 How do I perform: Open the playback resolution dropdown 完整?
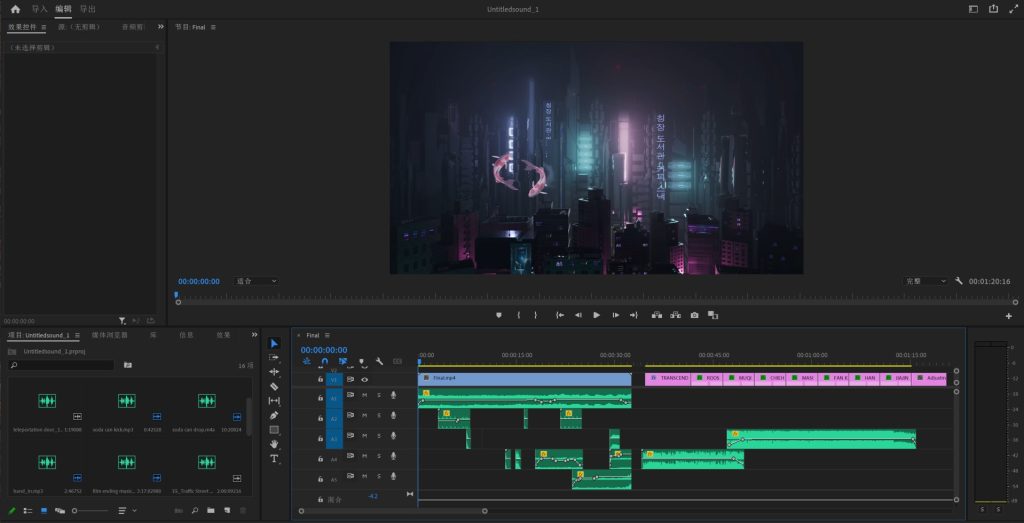point(925,281)
